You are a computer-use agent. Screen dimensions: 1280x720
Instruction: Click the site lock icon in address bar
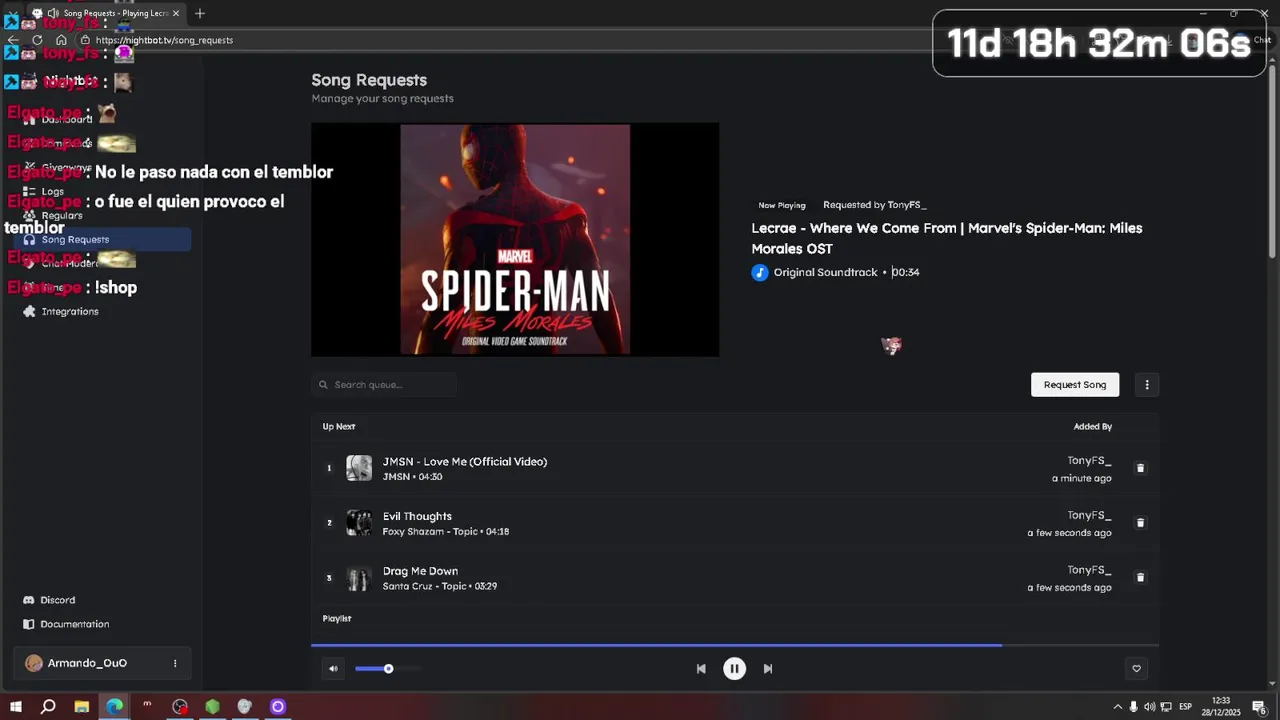point(85,40)
